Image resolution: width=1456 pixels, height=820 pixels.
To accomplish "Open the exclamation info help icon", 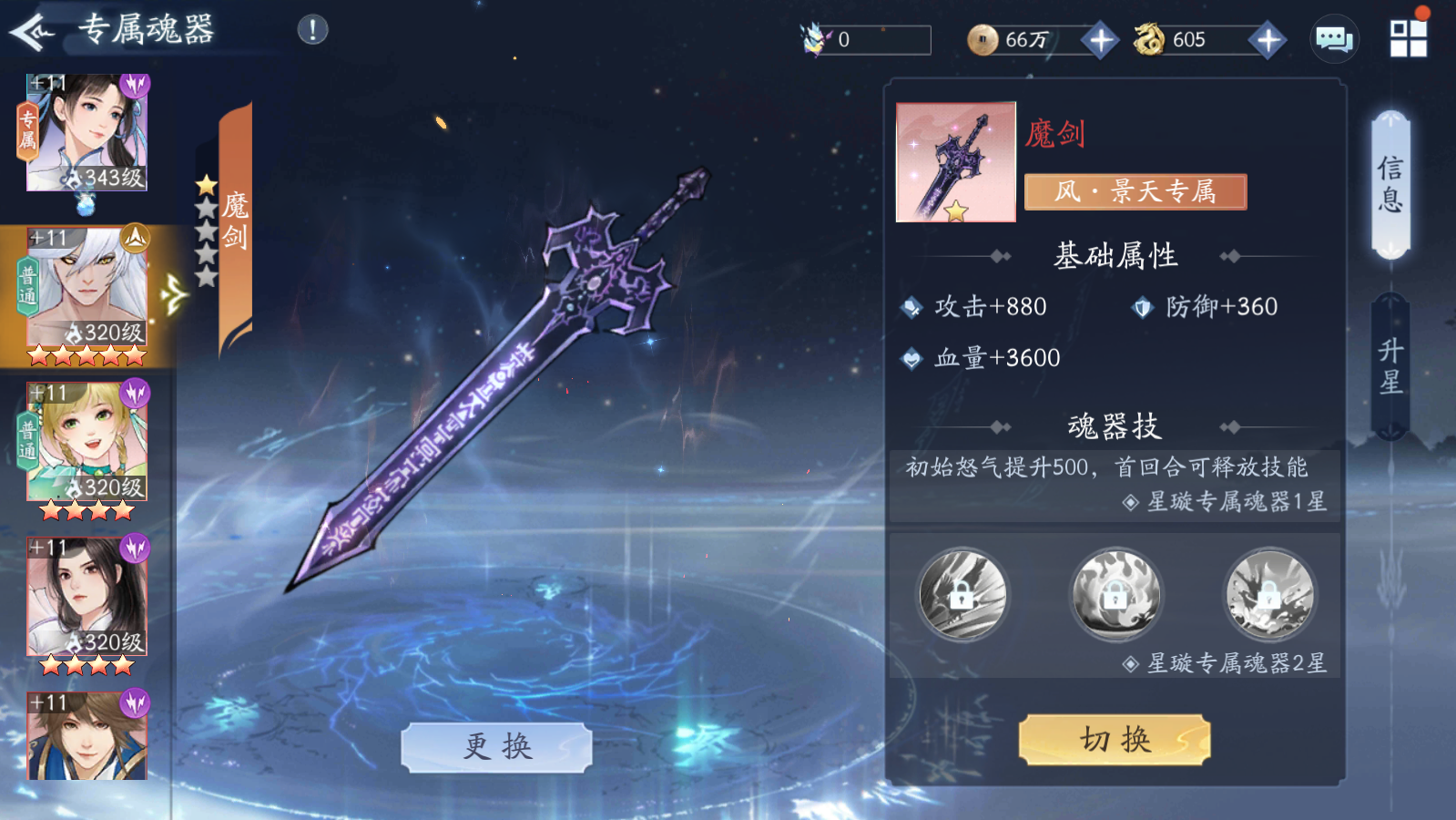I will 312,30.
